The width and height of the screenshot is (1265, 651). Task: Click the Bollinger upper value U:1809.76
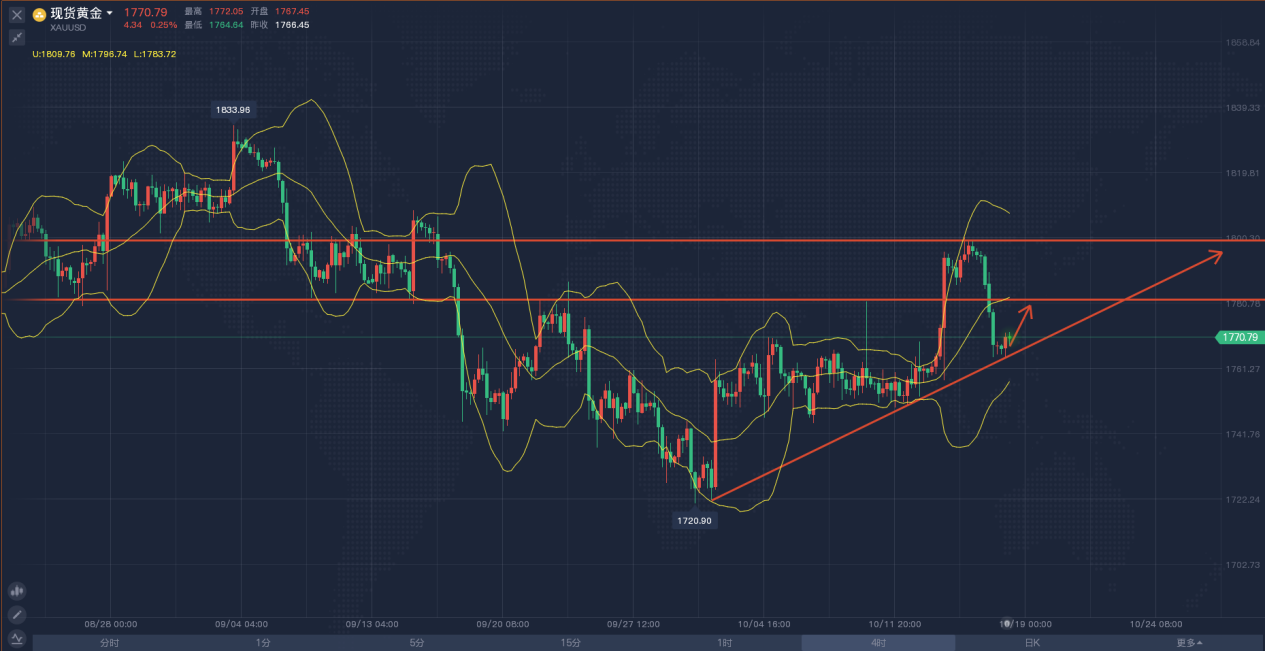coord(54,54)
